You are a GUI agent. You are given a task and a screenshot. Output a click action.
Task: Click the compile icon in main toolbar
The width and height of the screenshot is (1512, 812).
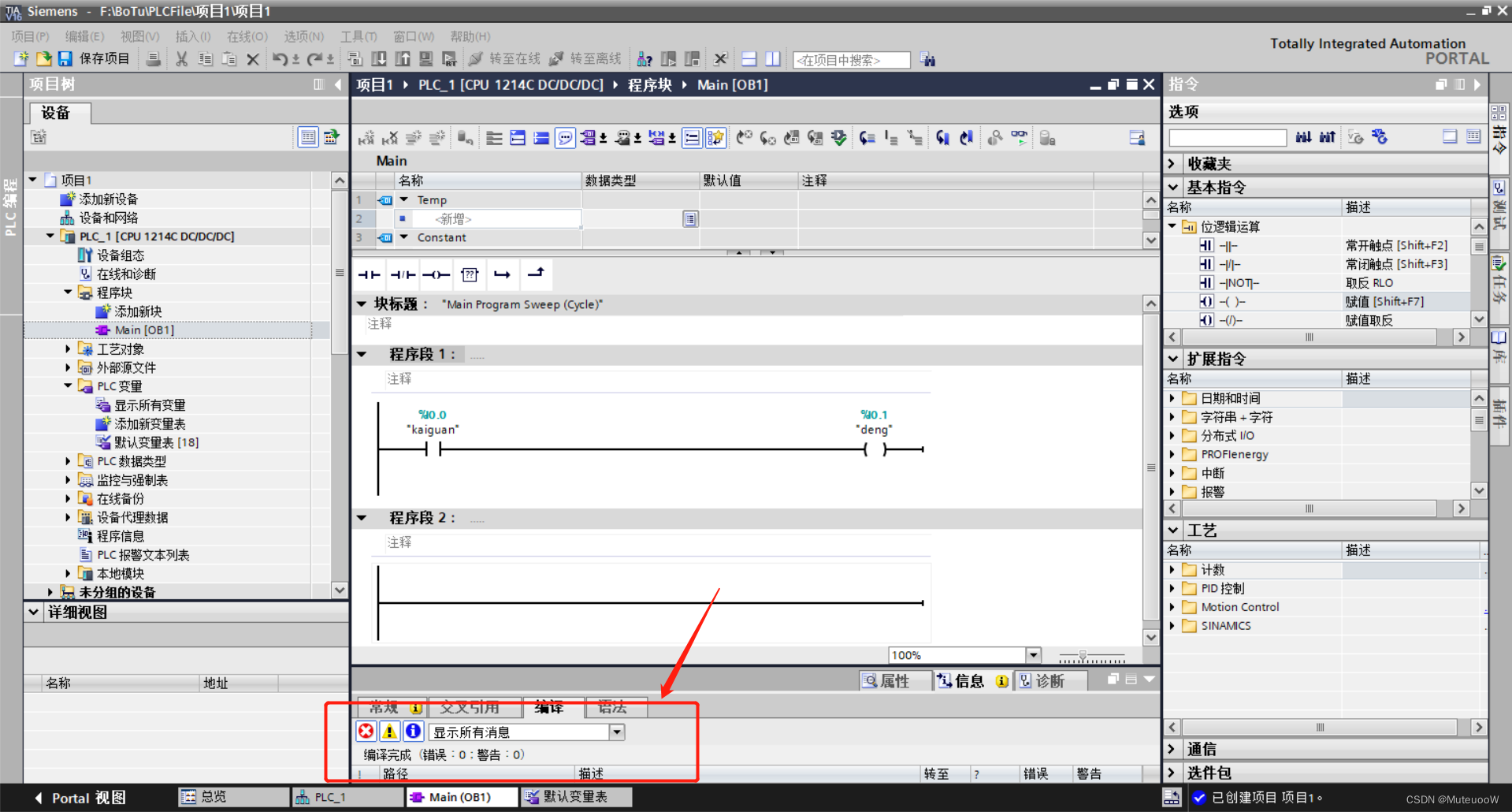coord(355,59)
